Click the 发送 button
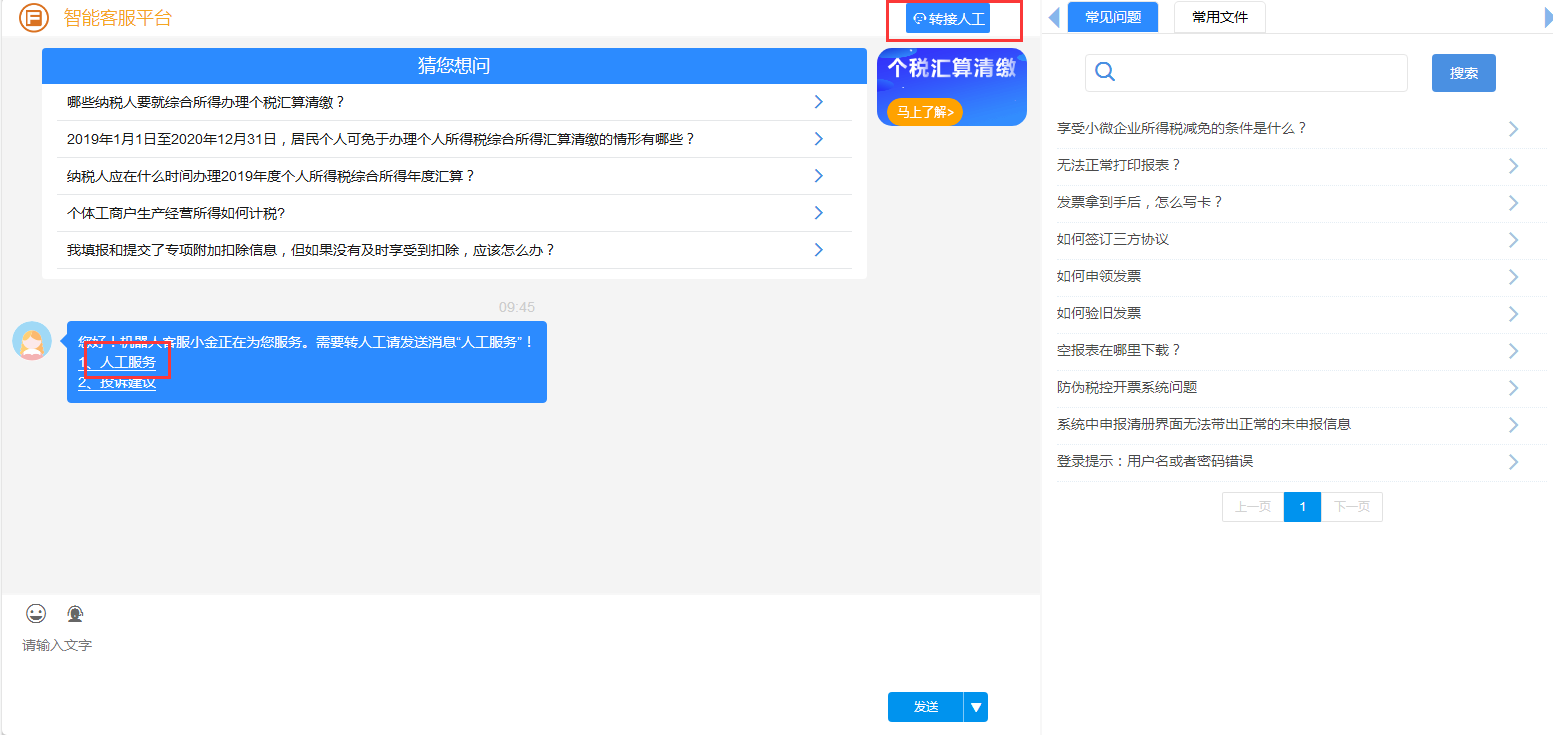The height and width of the screenshot is (735, 1553). click(925, 707)
